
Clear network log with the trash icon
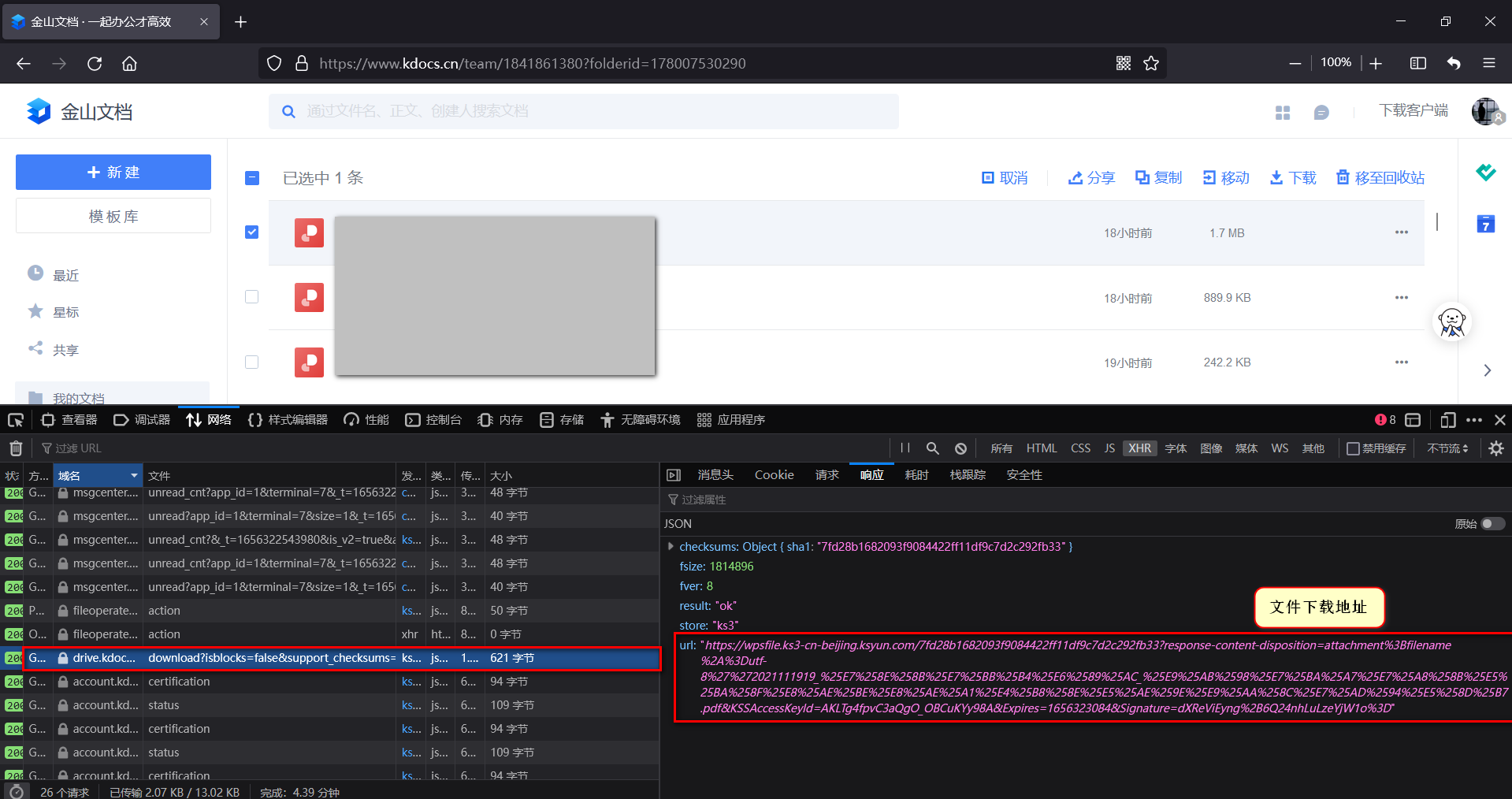click(x=16, y=448)
